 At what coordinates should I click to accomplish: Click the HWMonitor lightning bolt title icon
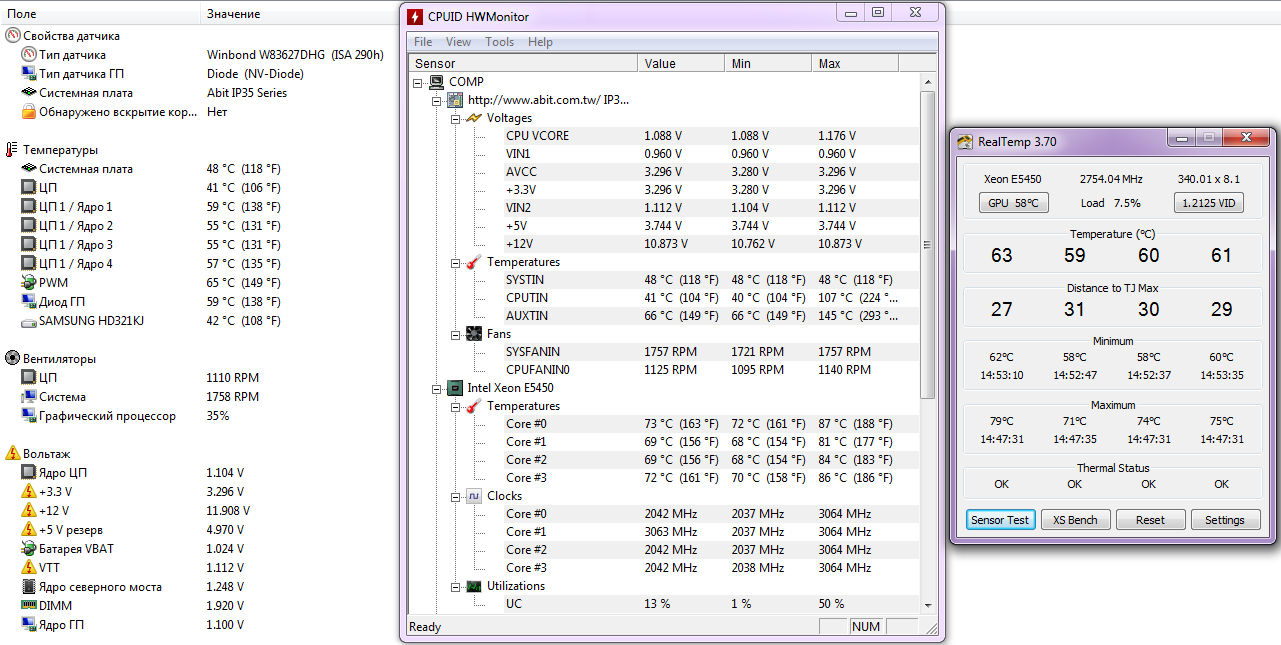[x=415, y=16]
